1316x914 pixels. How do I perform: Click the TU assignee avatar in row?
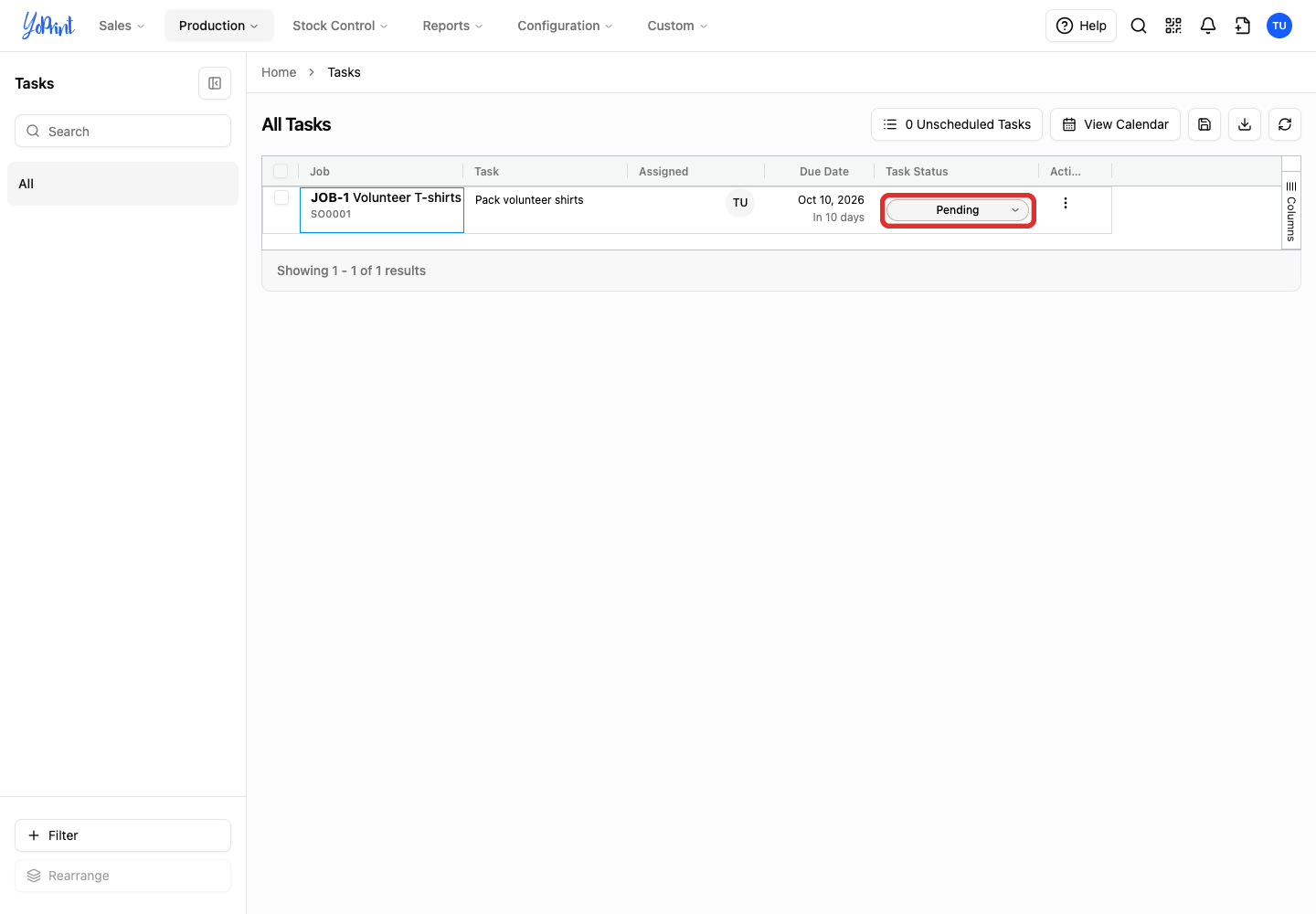coord(740,203)
